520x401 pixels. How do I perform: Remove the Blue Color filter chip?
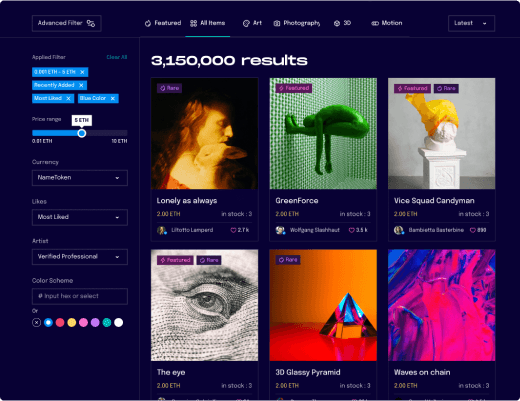click(x=113, y=98)
